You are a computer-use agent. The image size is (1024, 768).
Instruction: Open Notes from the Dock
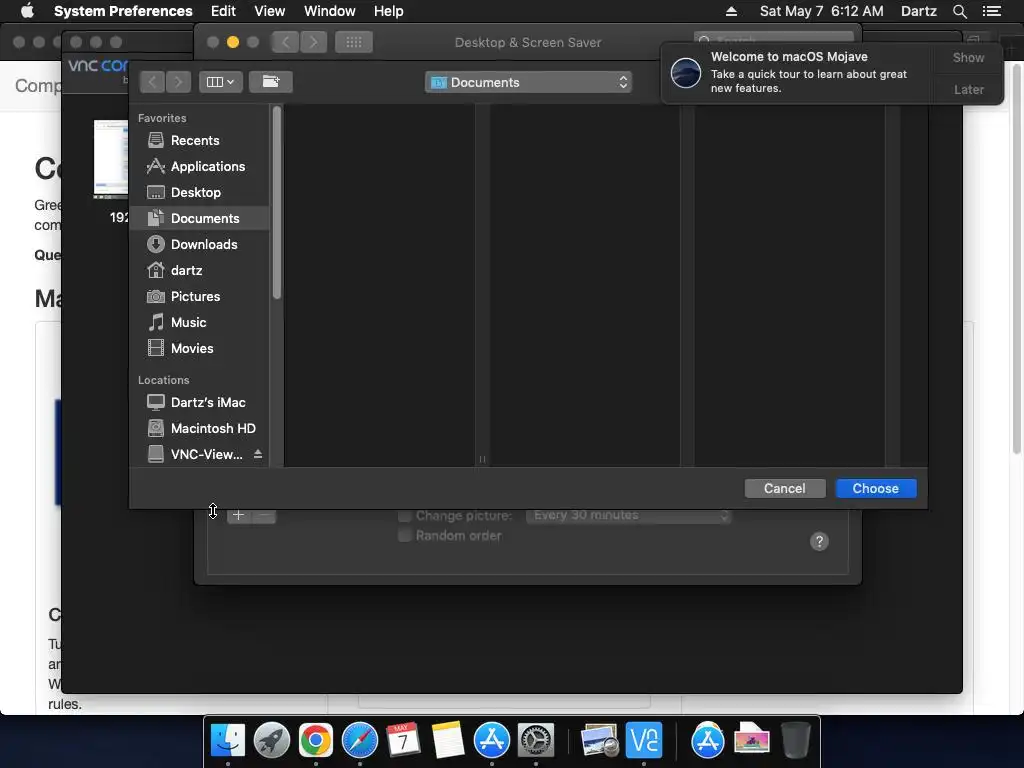coord(447,741)
